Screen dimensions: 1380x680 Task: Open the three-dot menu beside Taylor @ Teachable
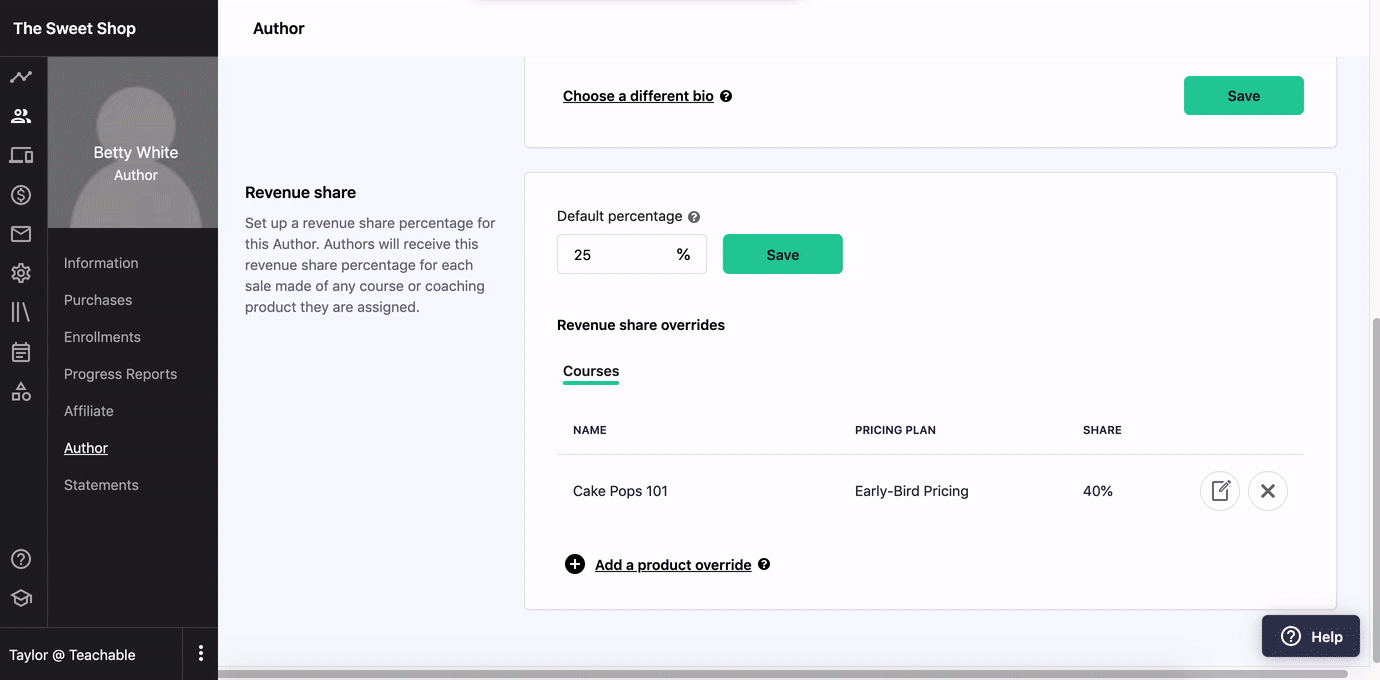click(201, 653)
